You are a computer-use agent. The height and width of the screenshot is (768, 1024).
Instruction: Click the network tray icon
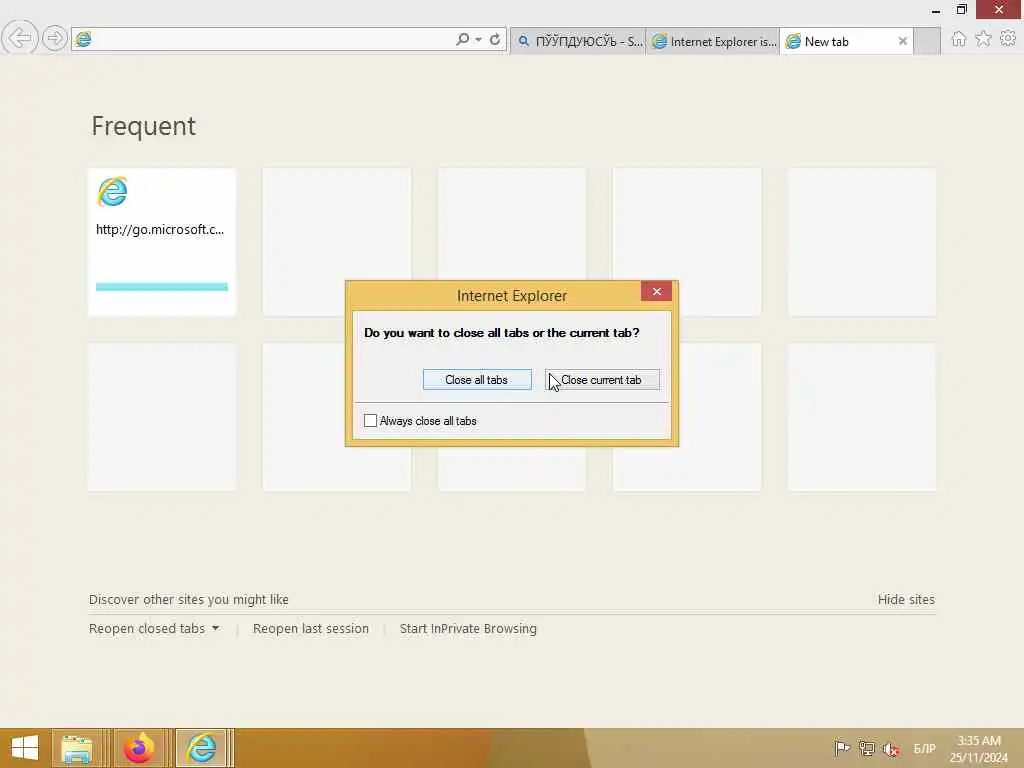tap(867, 748)
